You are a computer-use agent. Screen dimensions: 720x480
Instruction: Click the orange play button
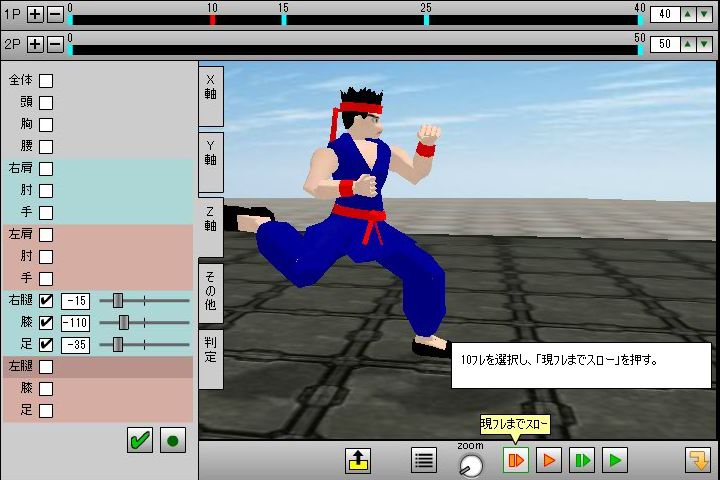[x=549, y=460]
